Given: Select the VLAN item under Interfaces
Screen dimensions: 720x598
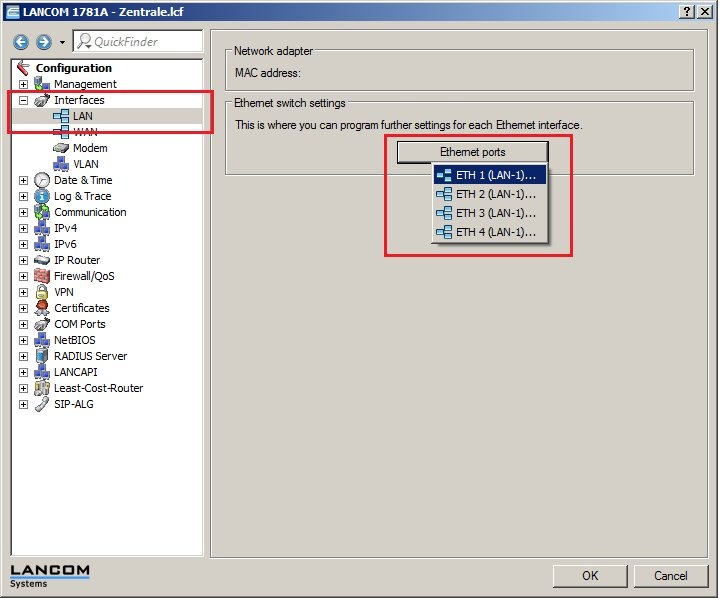Looking at the screenshot, I should pos(85,164).
